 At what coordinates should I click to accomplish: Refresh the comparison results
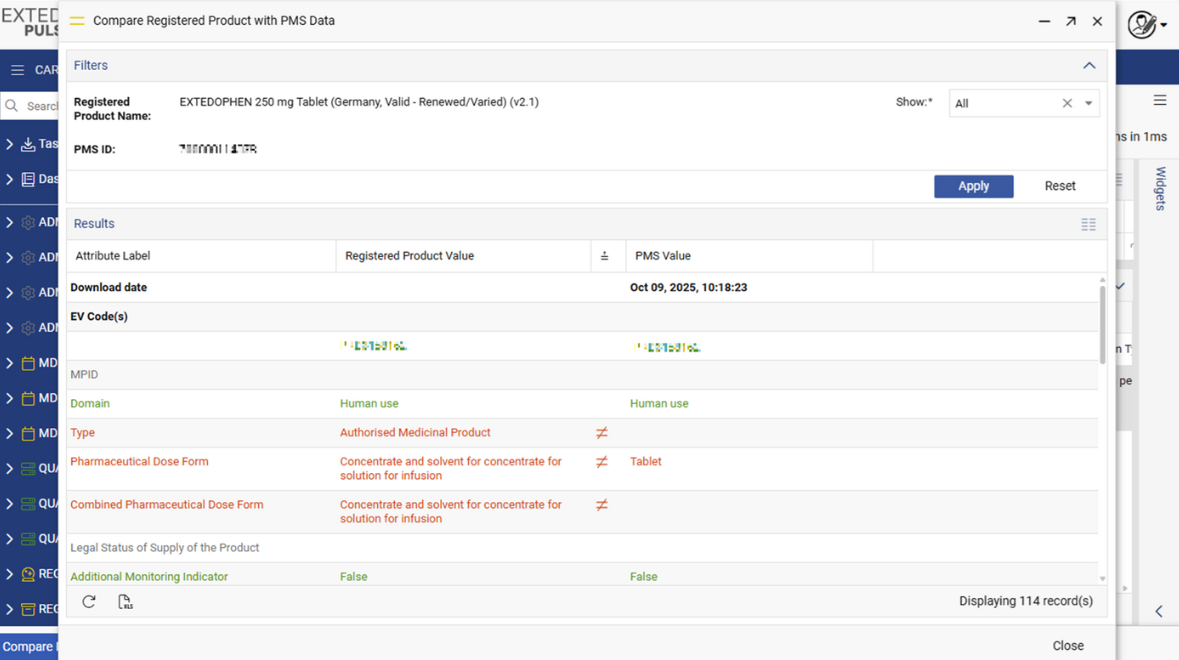point(89,601)
